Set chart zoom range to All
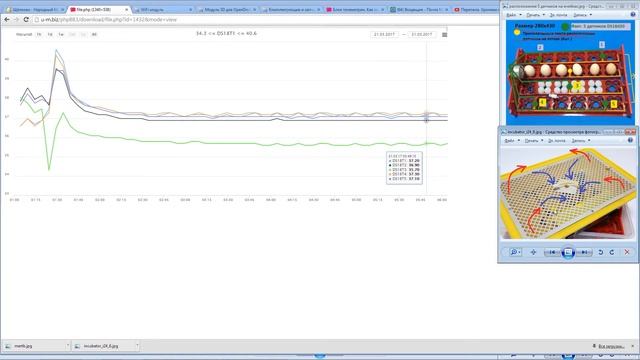Viewport: 640px width, 360px height. pyautogui.click(x=94, y=34)
